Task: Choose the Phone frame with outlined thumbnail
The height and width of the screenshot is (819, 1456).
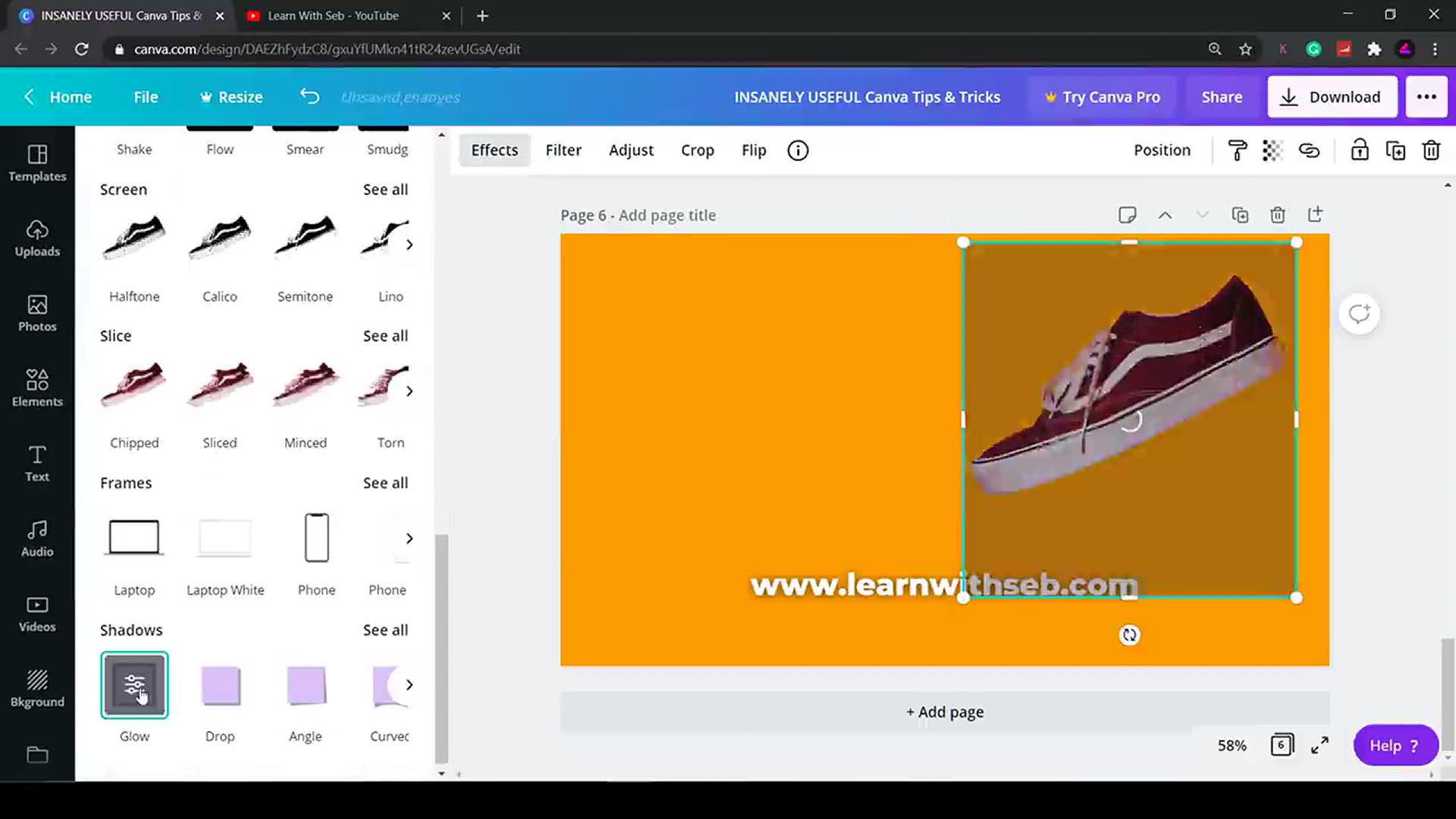Action: click(x=316, y=538)
